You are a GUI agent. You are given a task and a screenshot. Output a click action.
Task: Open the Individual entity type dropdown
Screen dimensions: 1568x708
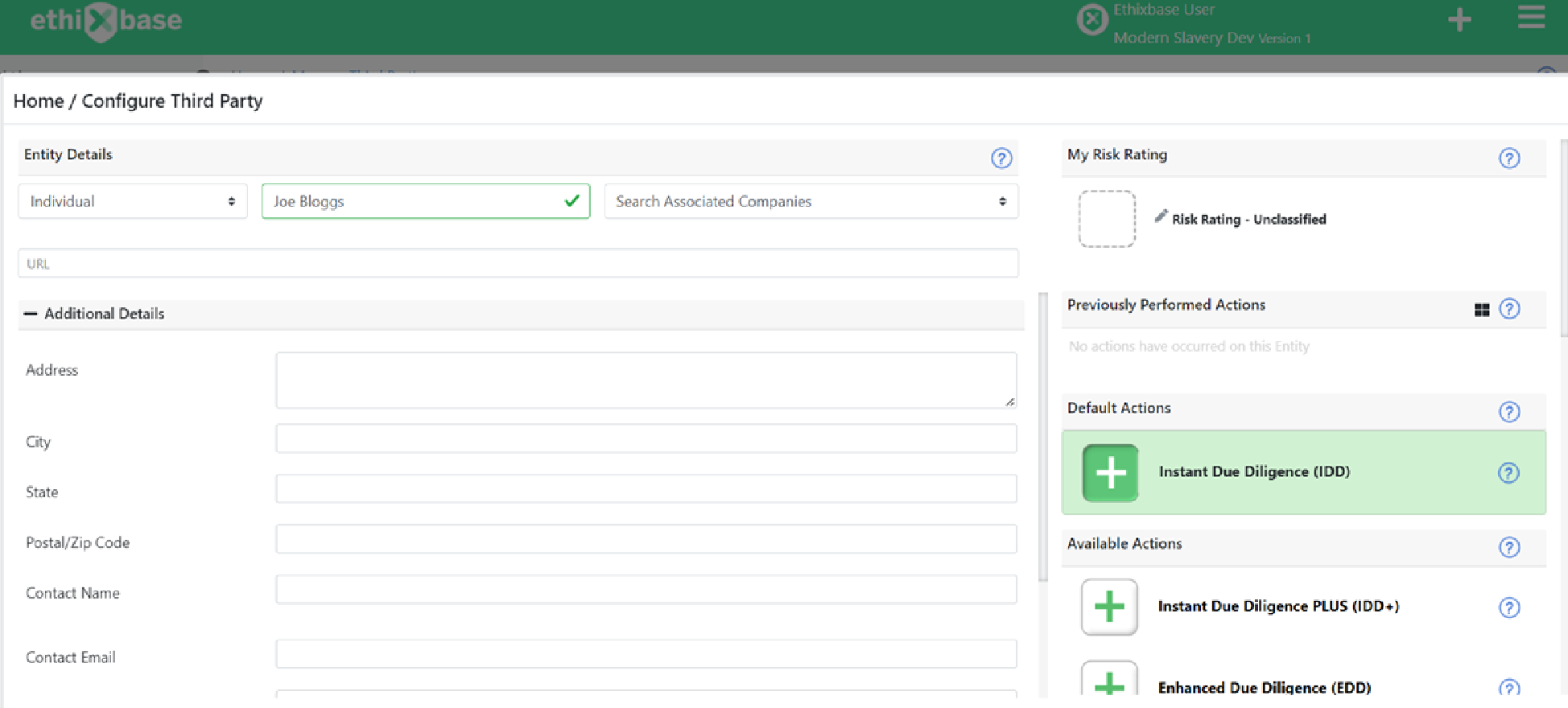(x=133, y=201)
